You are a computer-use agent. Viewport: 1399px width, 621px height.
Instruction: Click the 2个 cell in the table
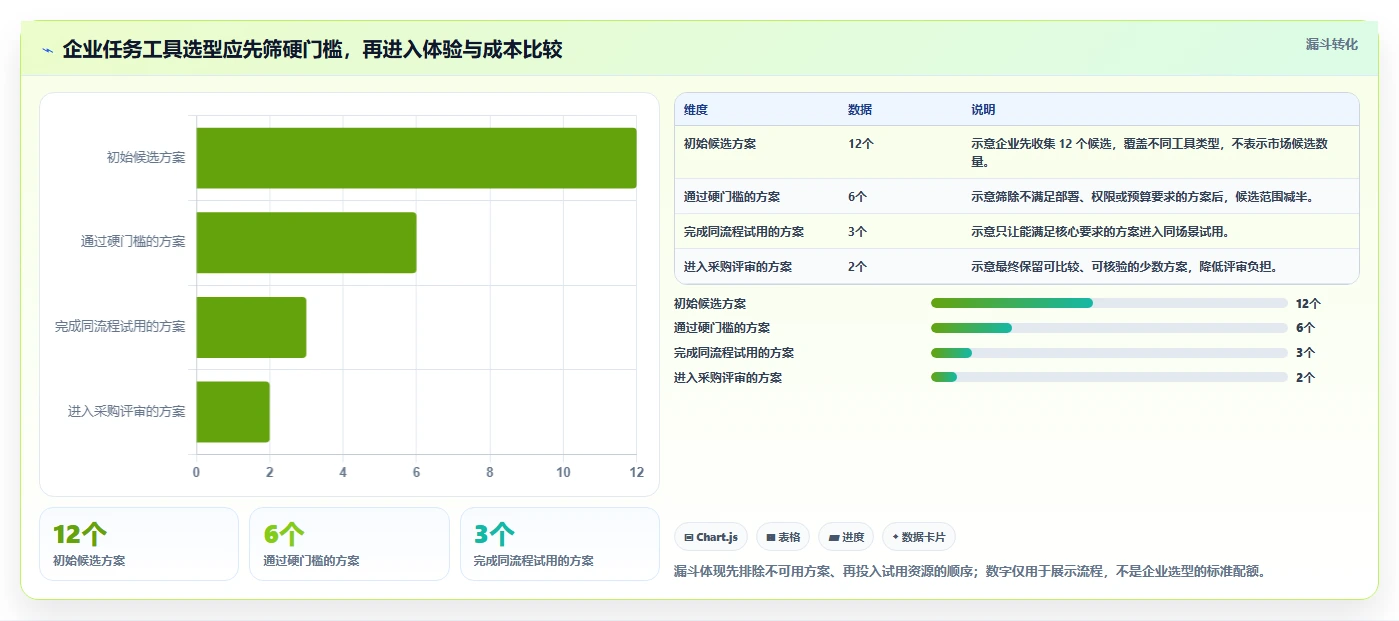coord(858,267)
